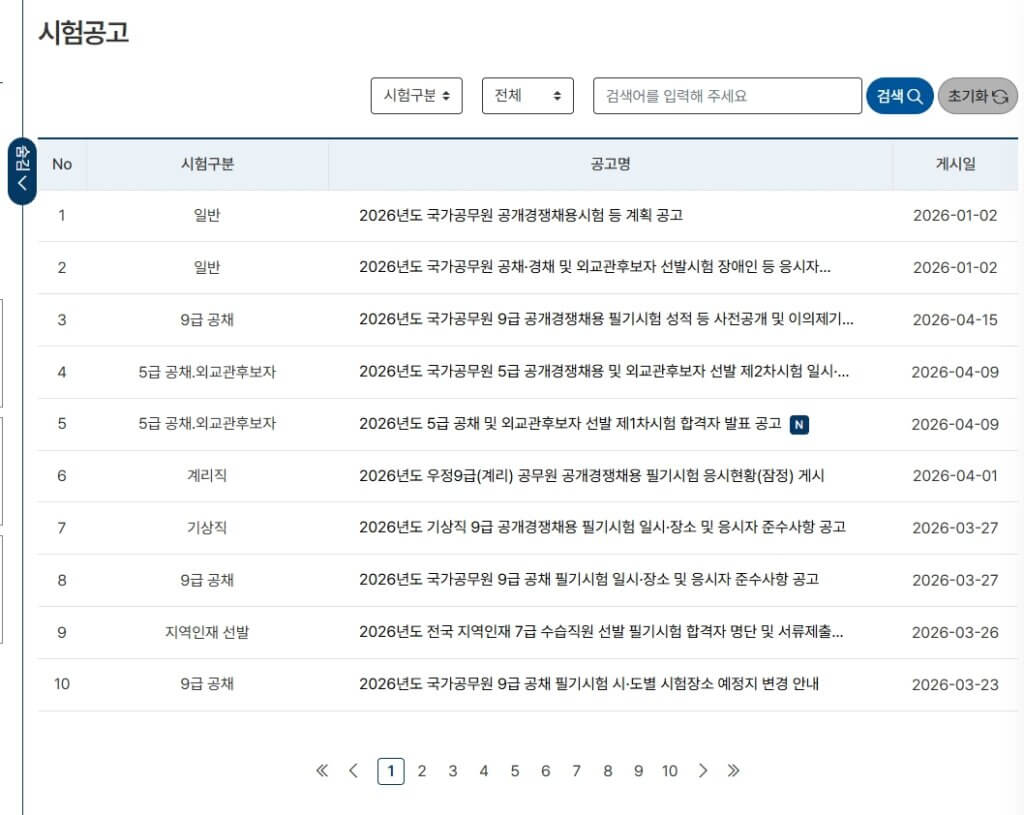Click the ‹ previous page arrow
This screenshot has height=815, width=1024.
[353, 771]
